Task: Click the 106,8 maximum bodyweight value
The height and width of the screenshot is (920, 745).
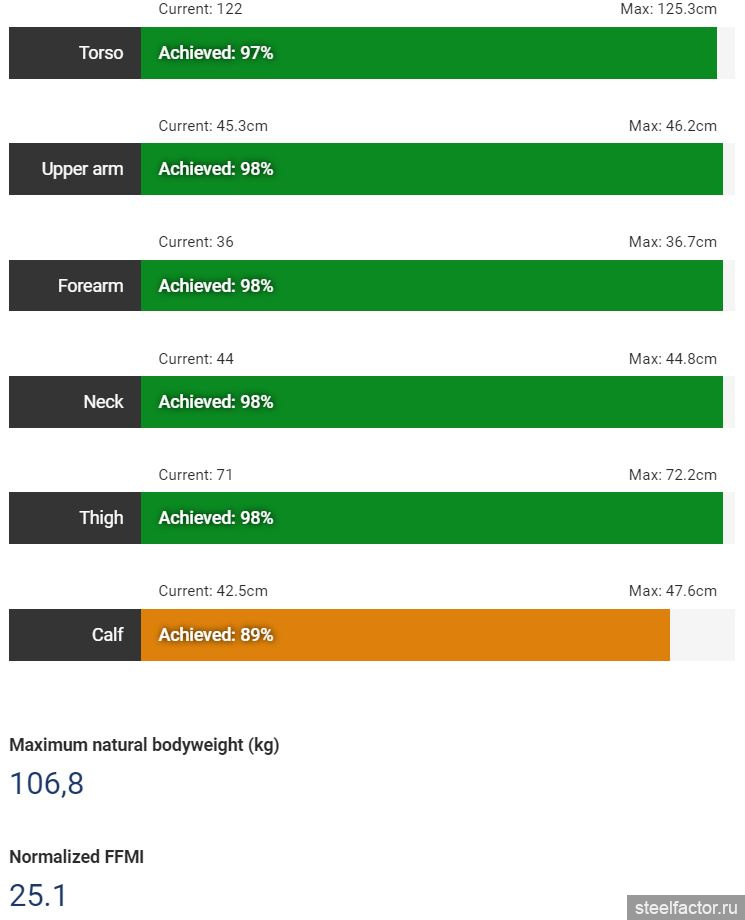Action: [x=47, y=784]
